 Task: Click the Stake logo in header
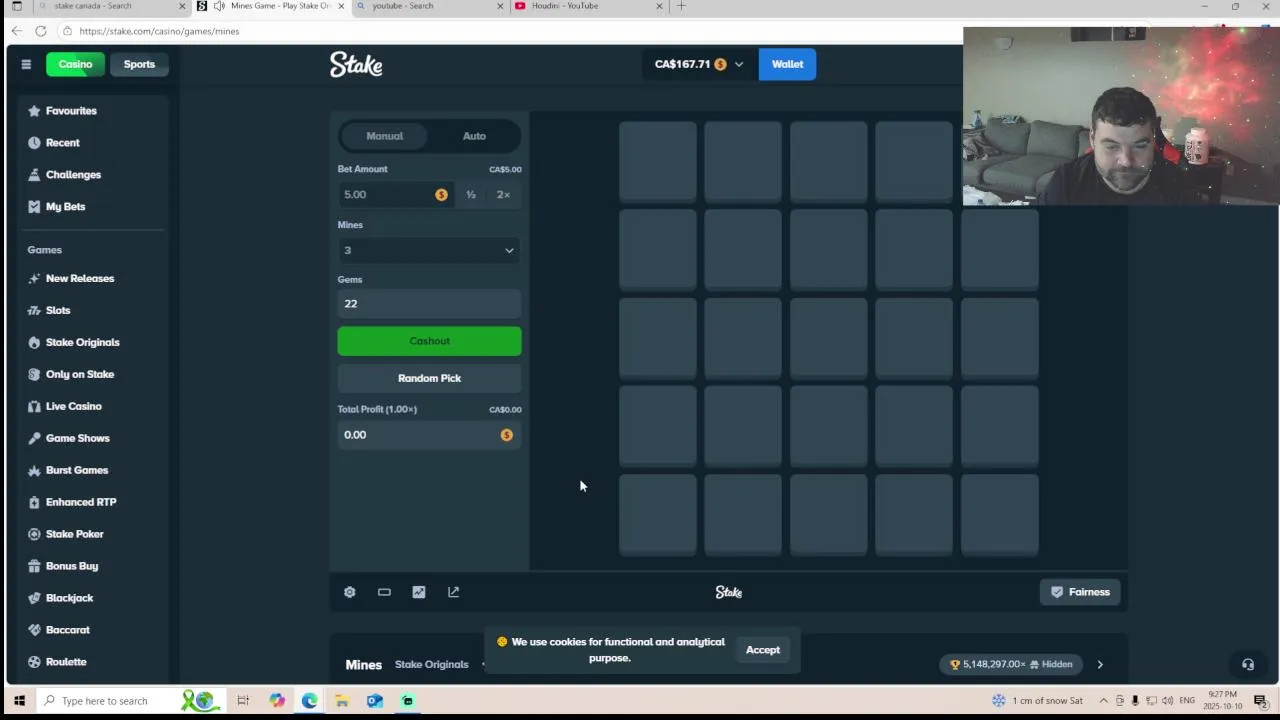tap(356, 64)
